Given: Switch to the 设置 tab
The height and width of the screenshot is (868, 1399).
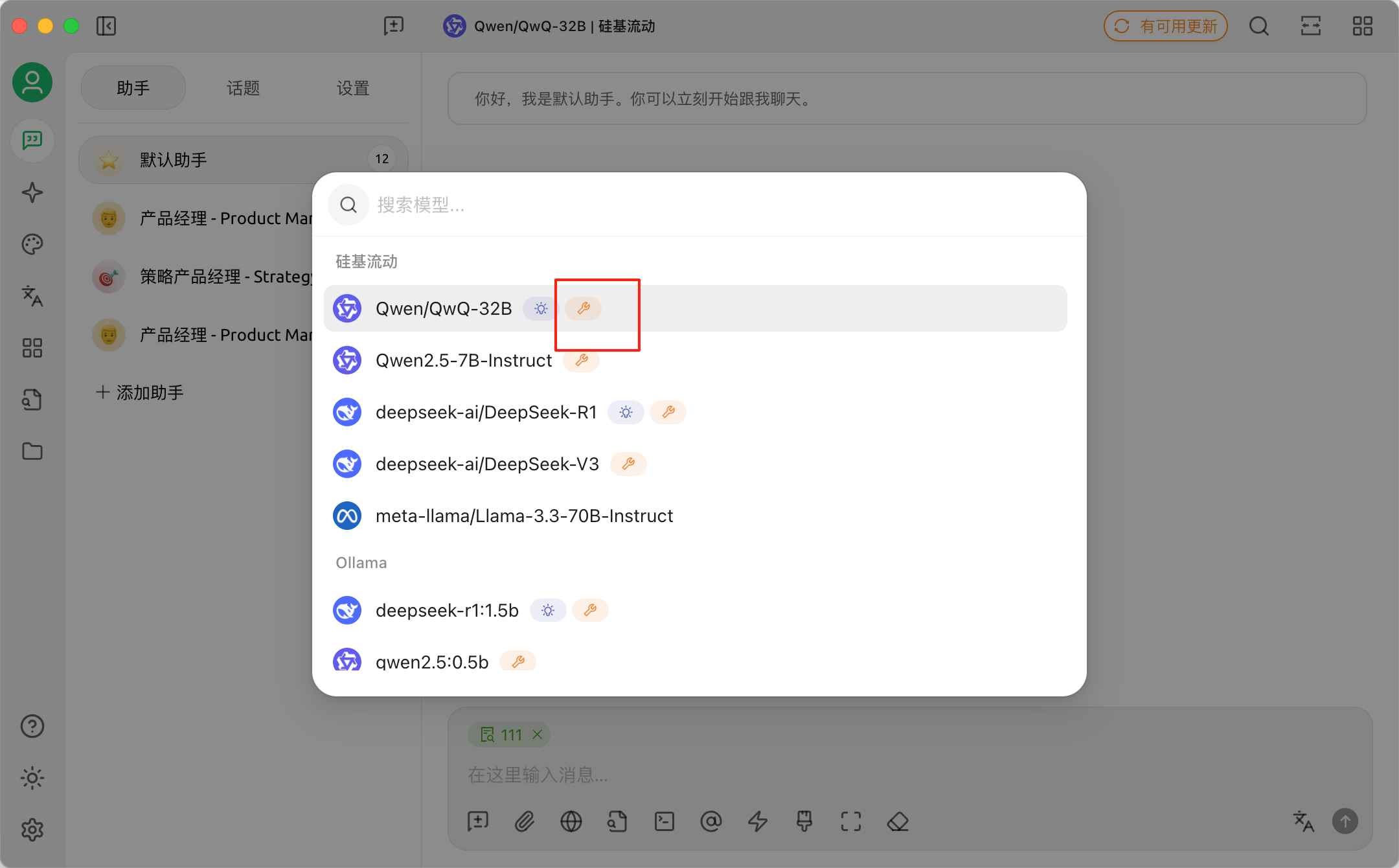Looking at the screenshot, I should (354, 88).
